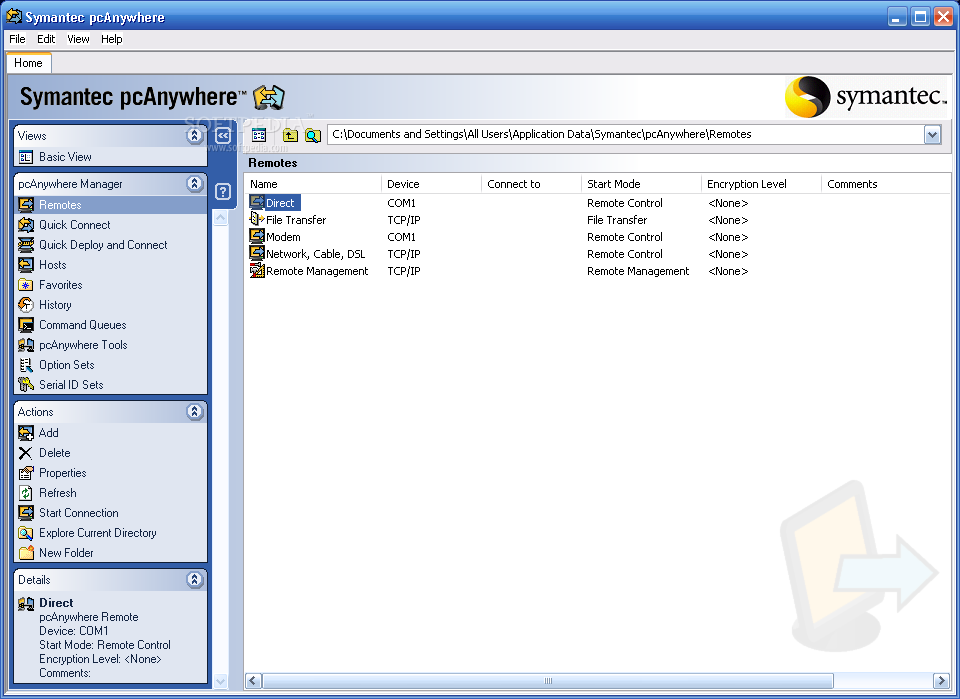Open the History item in the sidebar
Viewport: 960px width, 699px height.
(x=55, y=305)
